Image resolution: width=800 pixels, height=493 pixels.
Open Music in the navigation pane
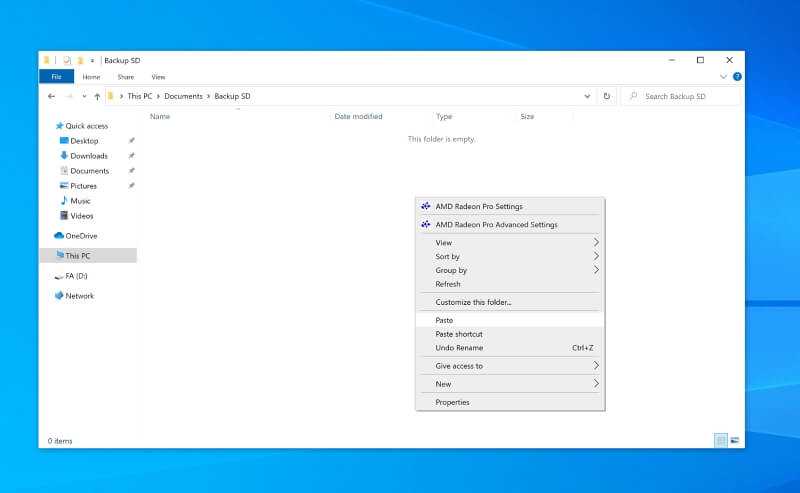click(80, 201)
